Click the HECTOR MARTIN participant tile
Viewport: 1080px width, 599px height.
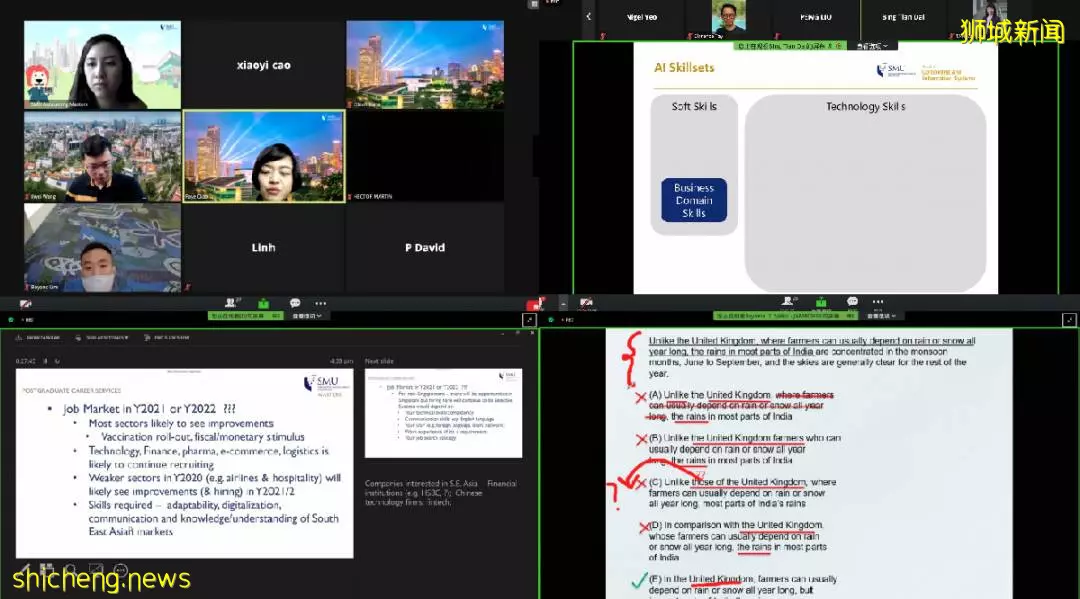tap(425, 156)
